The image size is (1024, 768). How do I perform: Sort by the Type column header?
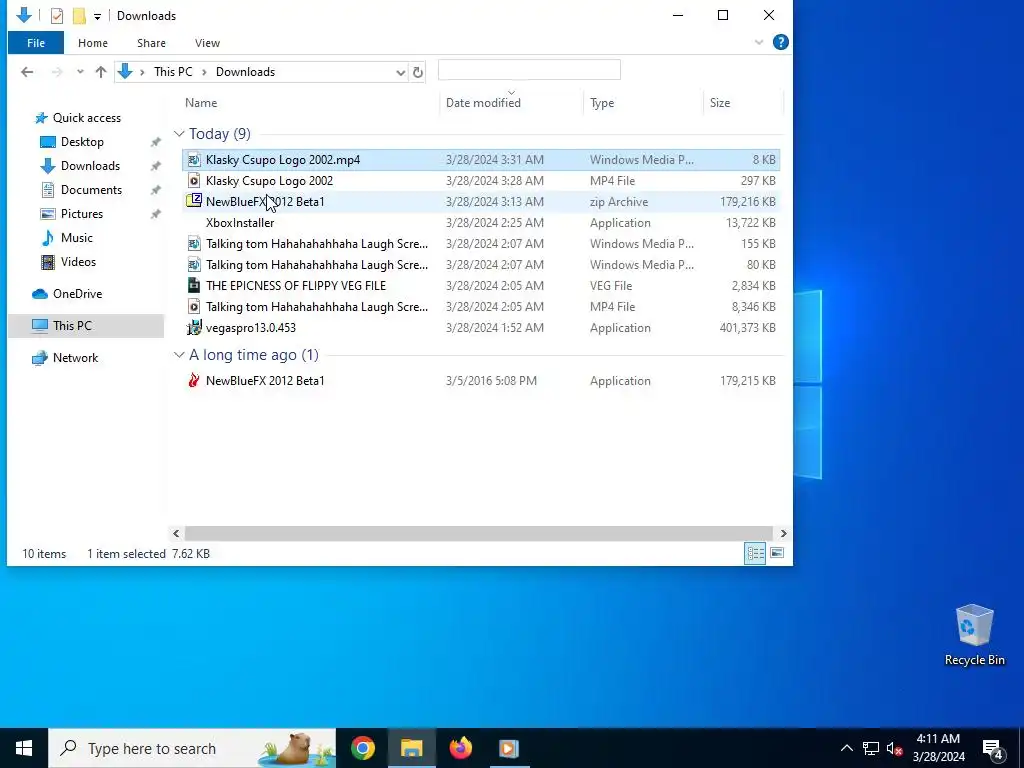pos(601,103)
